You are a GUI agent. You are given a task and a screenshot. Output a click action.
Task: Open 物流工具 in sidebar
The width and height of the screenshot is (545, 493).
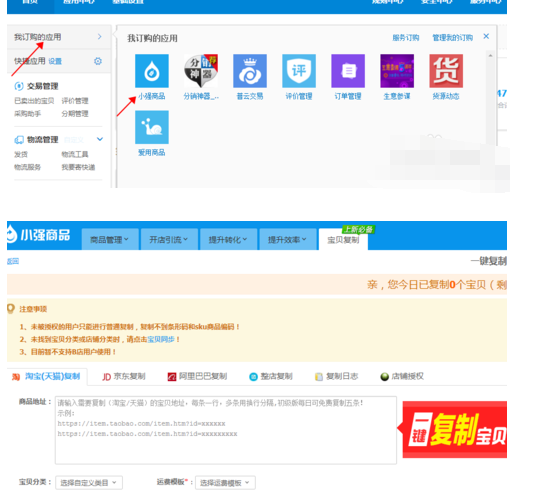pyautogui.click(x=75, y=154)
